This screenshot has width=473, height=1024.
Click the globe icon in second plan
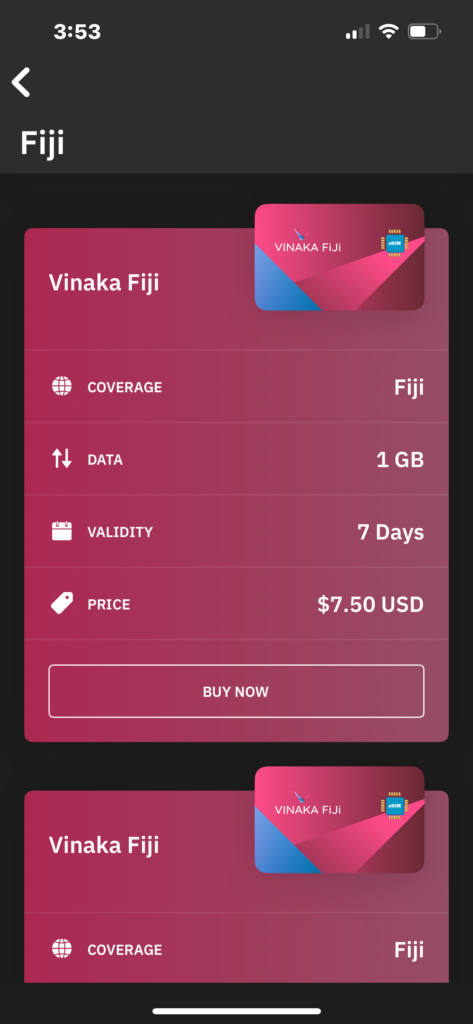pyautogui.click(x=61, y=948)
